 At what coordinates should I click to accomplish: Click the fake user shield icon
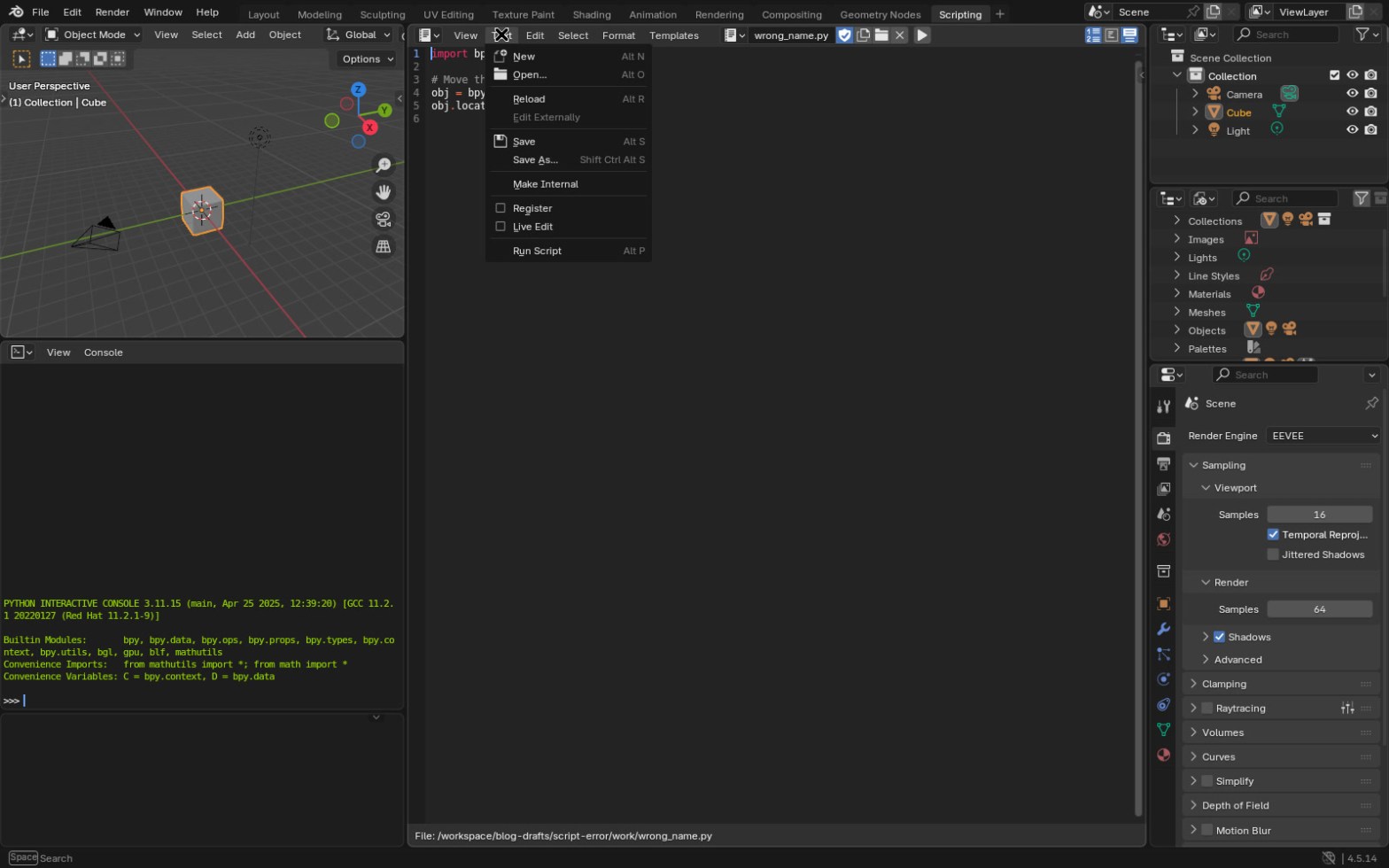click(x=845, y=35)
